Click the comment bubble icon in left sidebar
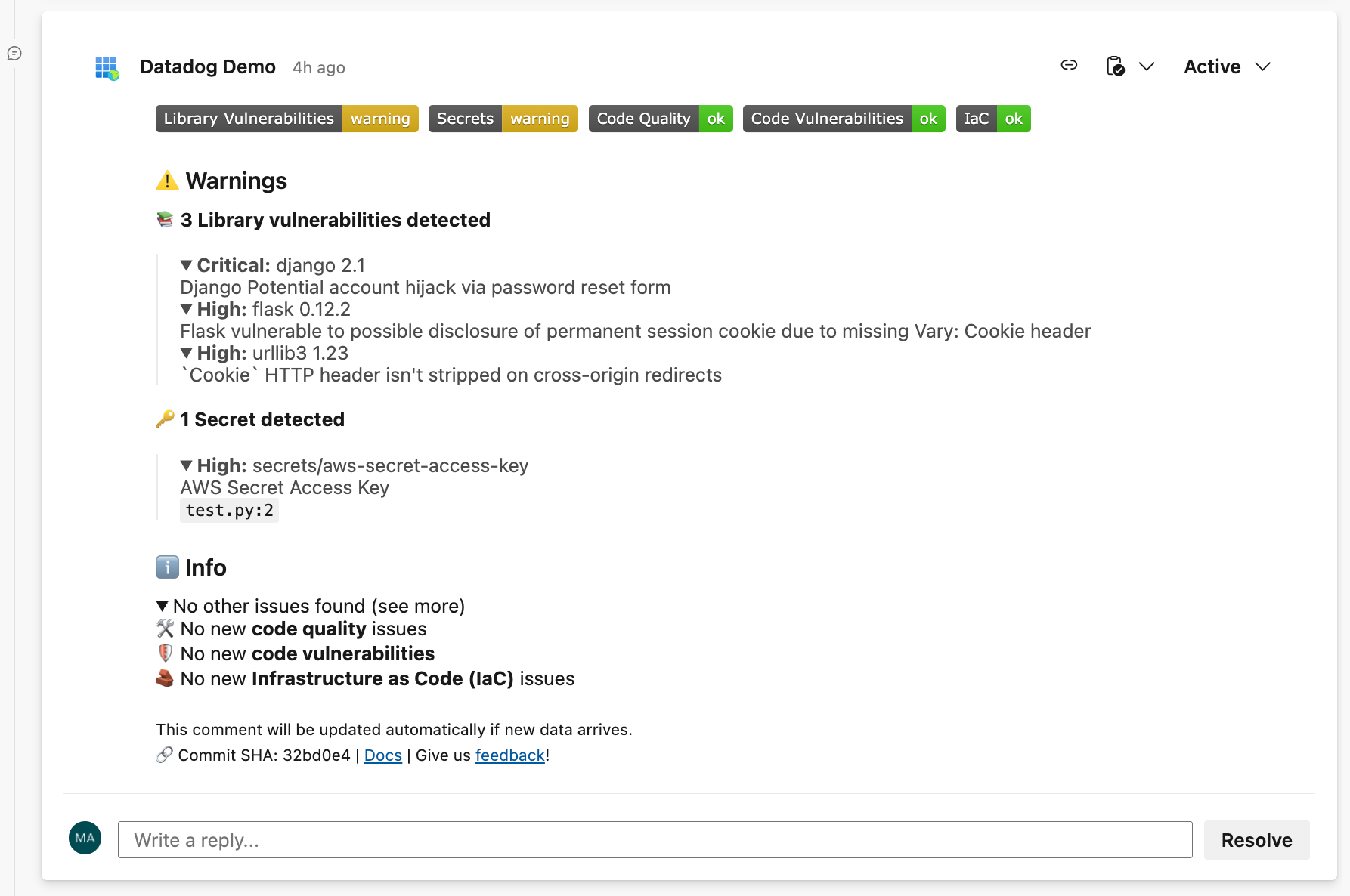Image resolution: width=1350 pixels, height=896 pixels. point(14,54)
